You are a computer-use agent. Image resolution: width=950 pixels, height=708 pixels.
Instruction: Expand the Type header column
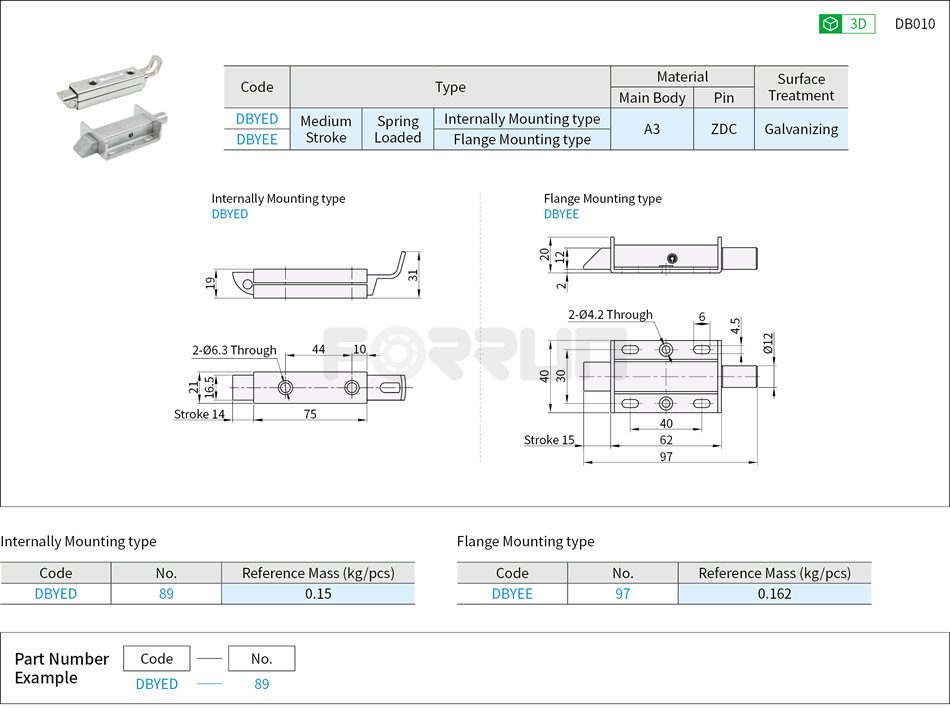click(450, 87)
